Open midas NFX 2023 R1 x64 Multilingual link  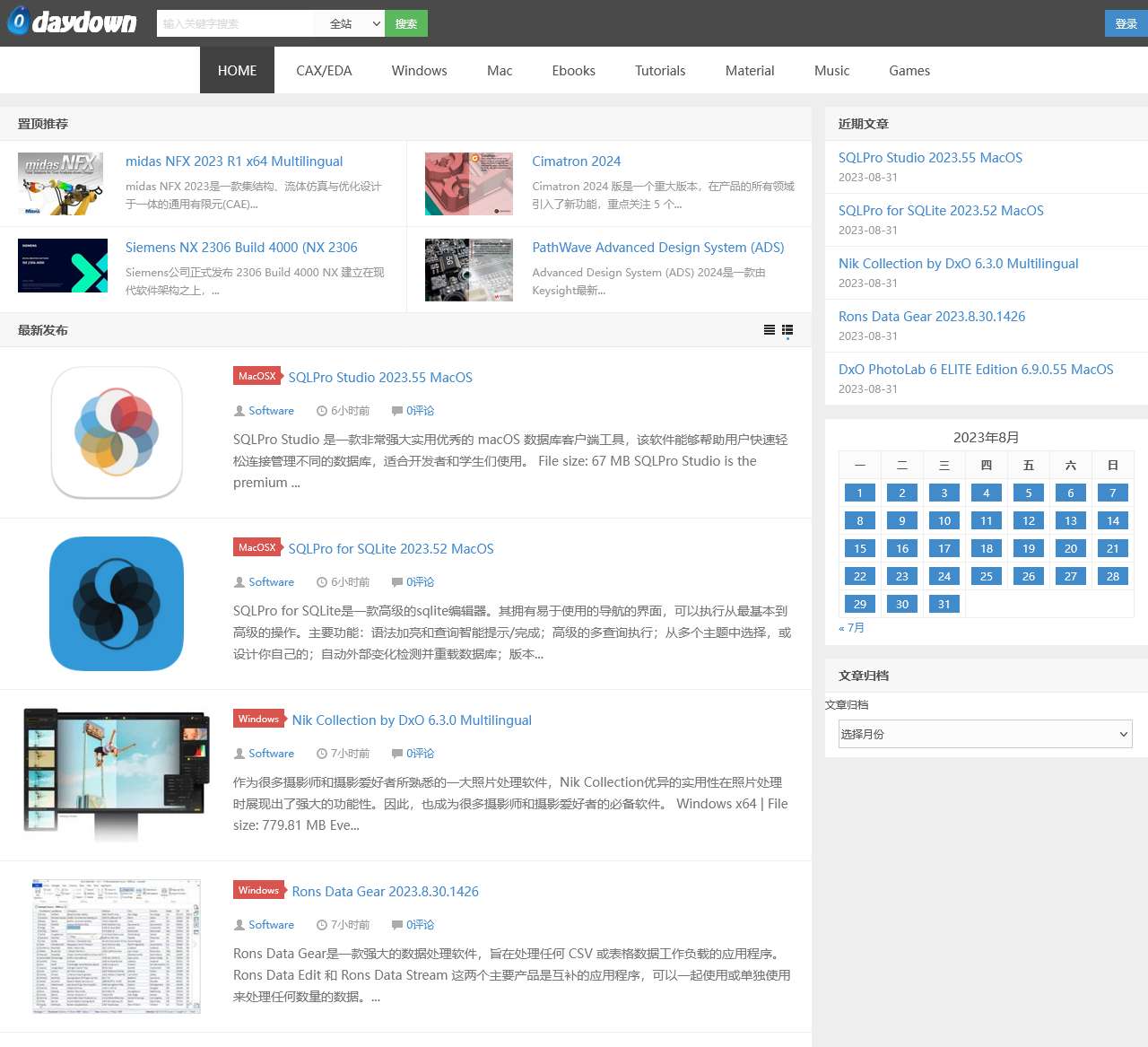pyautogui.click(x=234, y=161)
